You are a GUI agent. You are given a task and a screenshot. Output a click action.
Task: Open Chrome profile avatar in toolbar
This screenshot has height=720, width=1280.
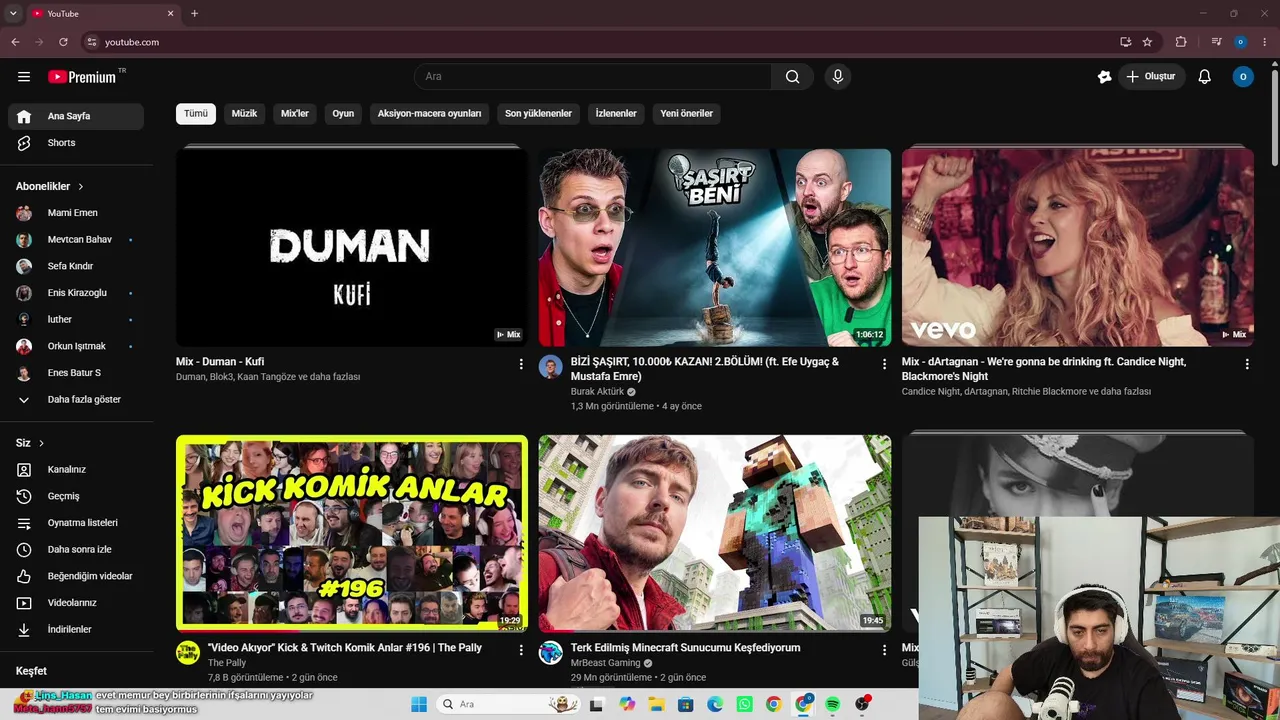(x=1240, y=42)
